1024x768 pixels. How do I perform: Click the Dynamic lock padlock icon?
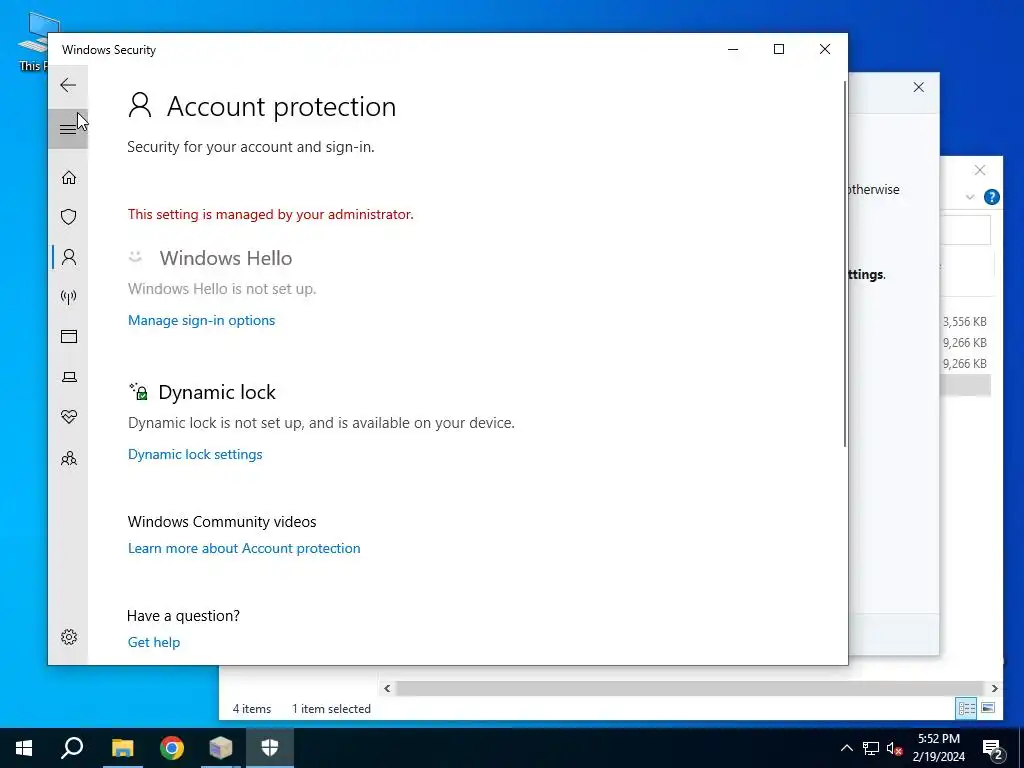click(x=138, y=392)
